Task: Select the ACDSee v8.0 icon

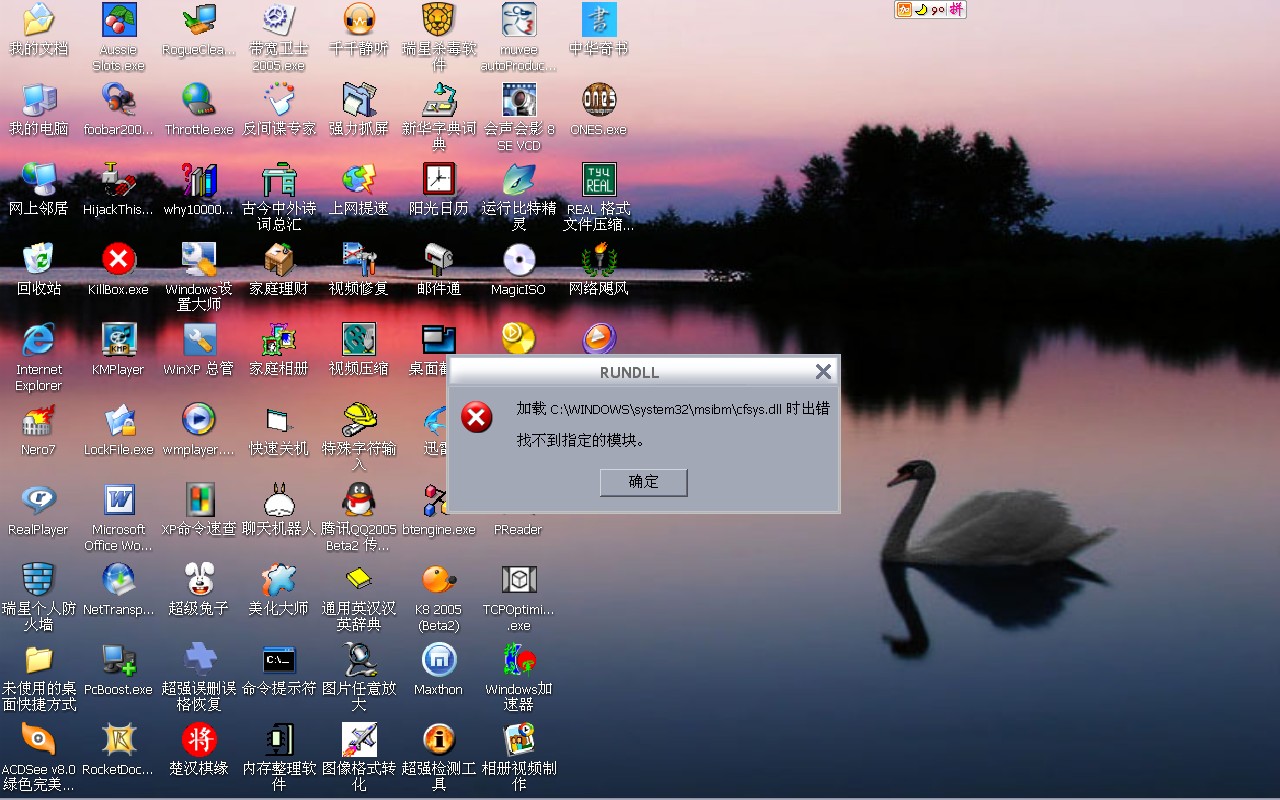Action: tap(38, 740)
